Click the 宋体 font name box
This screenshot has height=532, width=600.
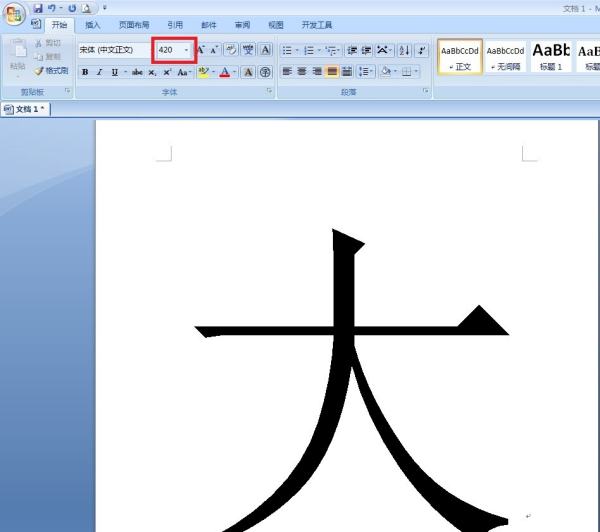point(114,50)
